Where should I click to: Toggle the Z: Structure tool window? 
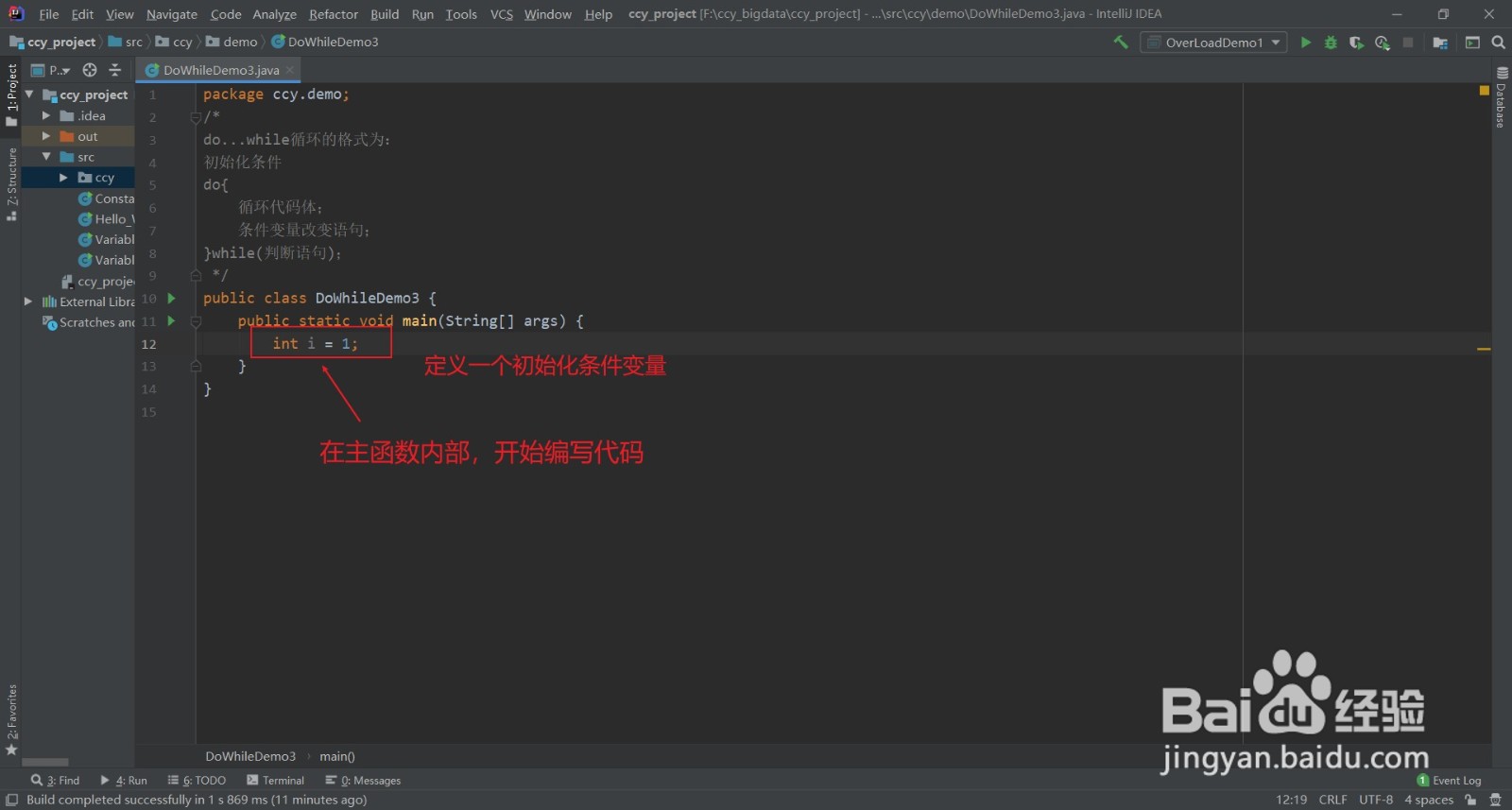(x=11, y=184)
